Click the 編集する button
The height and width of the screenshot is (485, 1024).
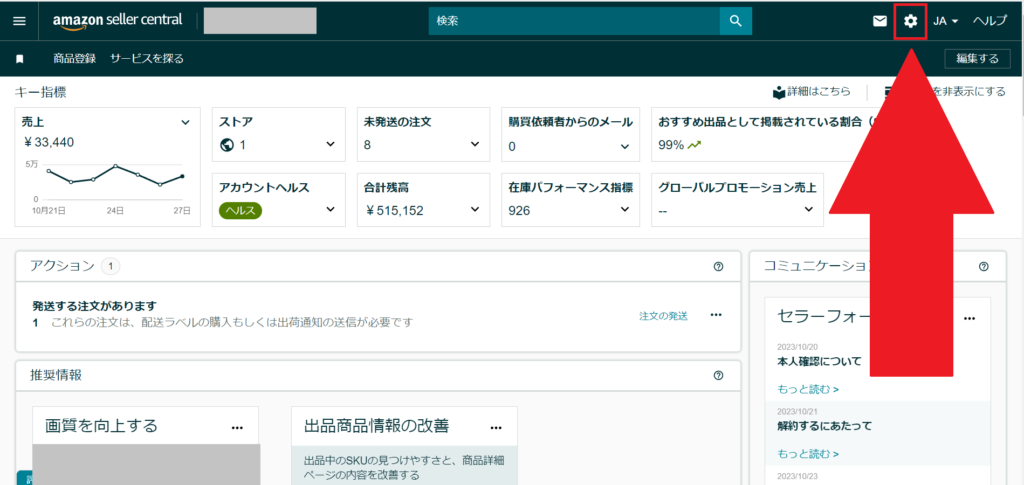(x=976, y=59)
